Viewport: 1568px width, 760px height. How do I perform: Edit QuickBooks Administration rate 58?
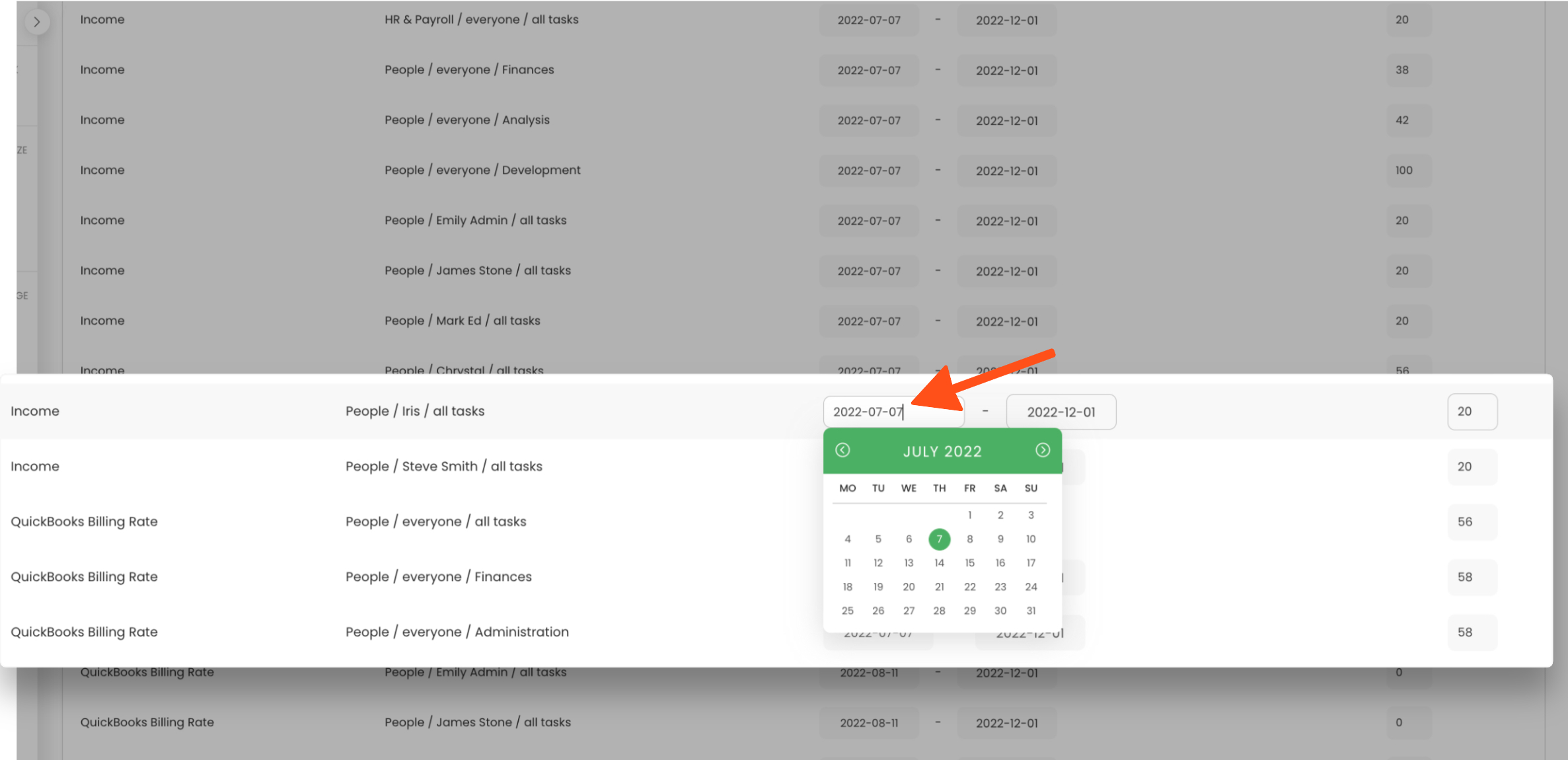pyautogui.click(x=1472, y=632)
